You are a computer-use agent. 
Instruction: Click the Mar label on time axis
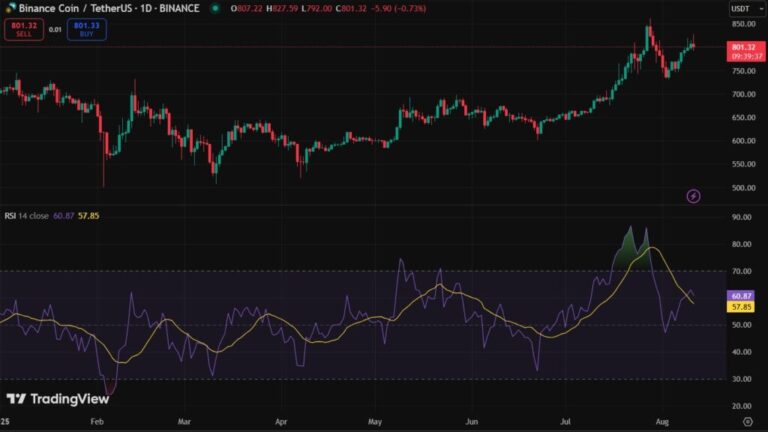tap(184, 422)
